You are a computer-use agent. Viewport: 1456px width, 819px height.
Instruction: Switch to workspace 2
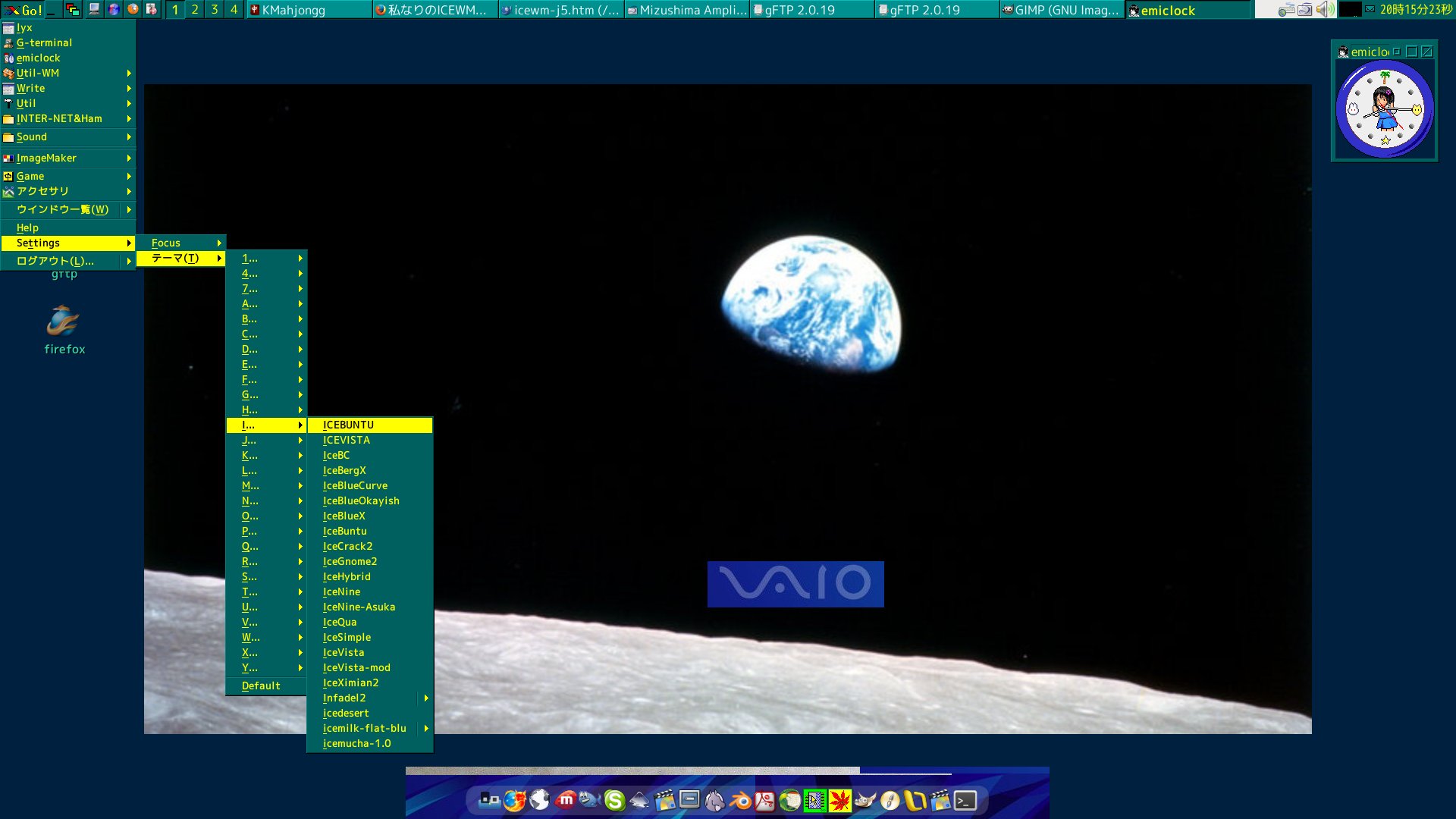click(195, 10)
